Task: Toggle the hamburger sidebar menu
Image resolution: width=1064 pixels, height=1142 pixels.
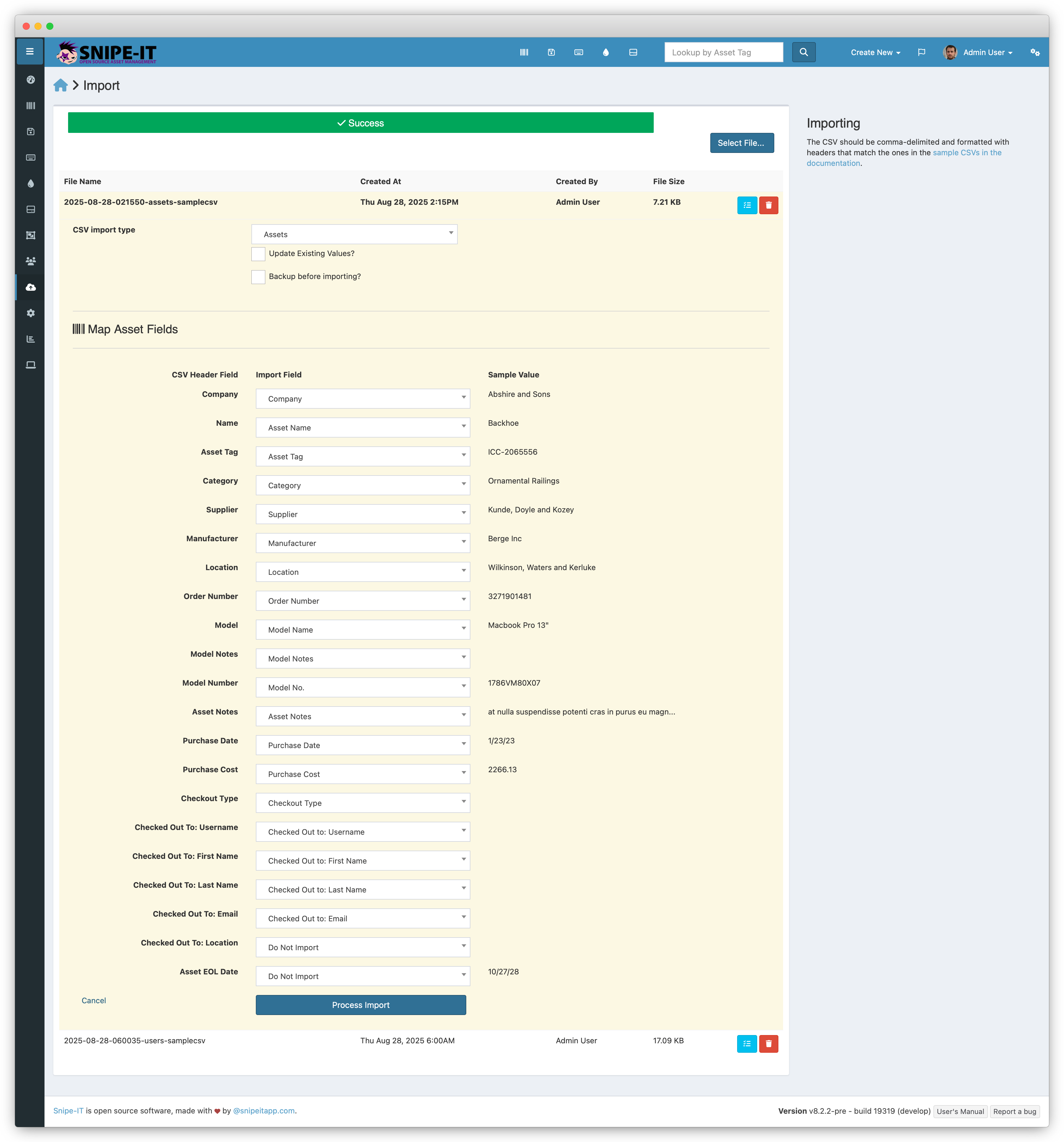Action: pos(29,52)
